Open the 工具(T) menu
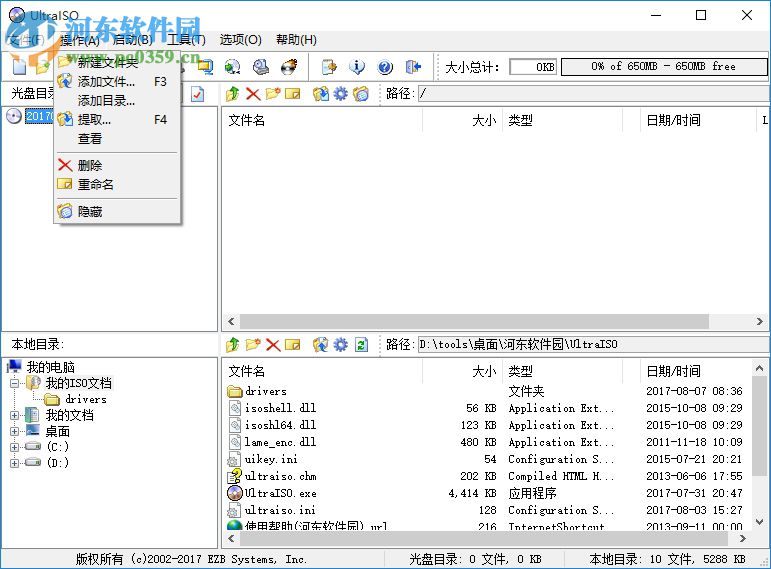This screenshot has height=569, width=771. pyautogui.click(x=186, y=39)
